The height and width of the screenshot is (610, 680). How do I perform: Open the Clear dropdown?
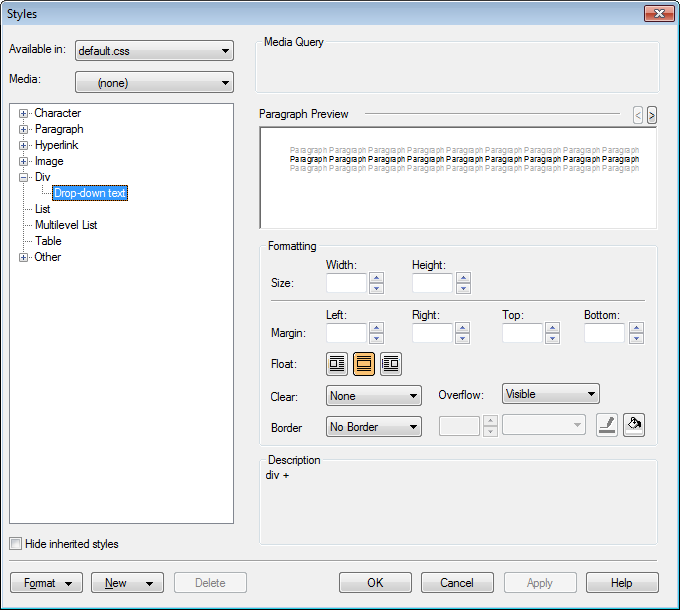(374, 396)
